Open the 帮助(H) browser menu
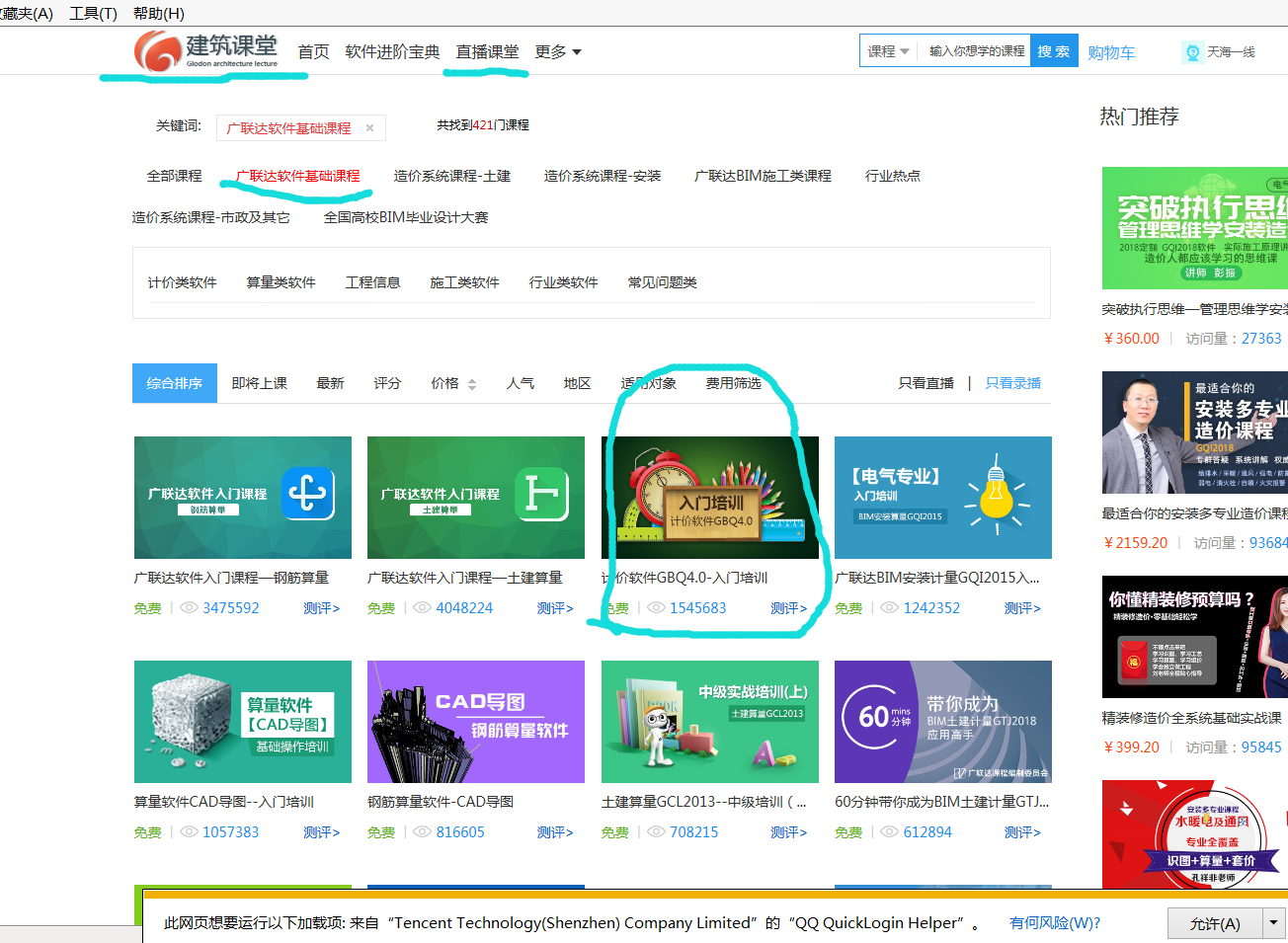This screenshot has height=943, width=1288. (158, 13)
